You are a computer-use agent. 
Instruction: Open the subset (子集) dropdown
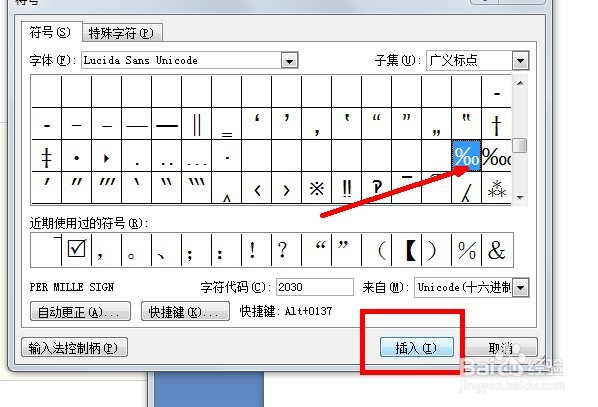(x=521, y=60)
